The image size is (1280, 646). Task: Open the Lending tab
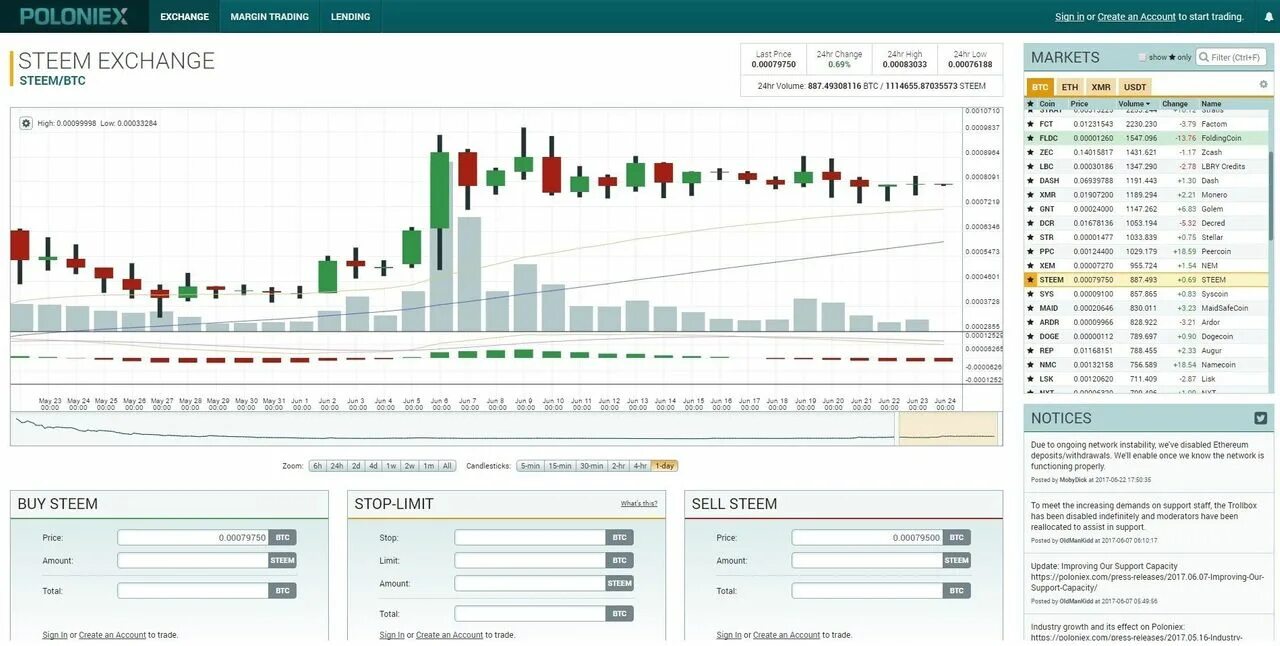point(350,17)
